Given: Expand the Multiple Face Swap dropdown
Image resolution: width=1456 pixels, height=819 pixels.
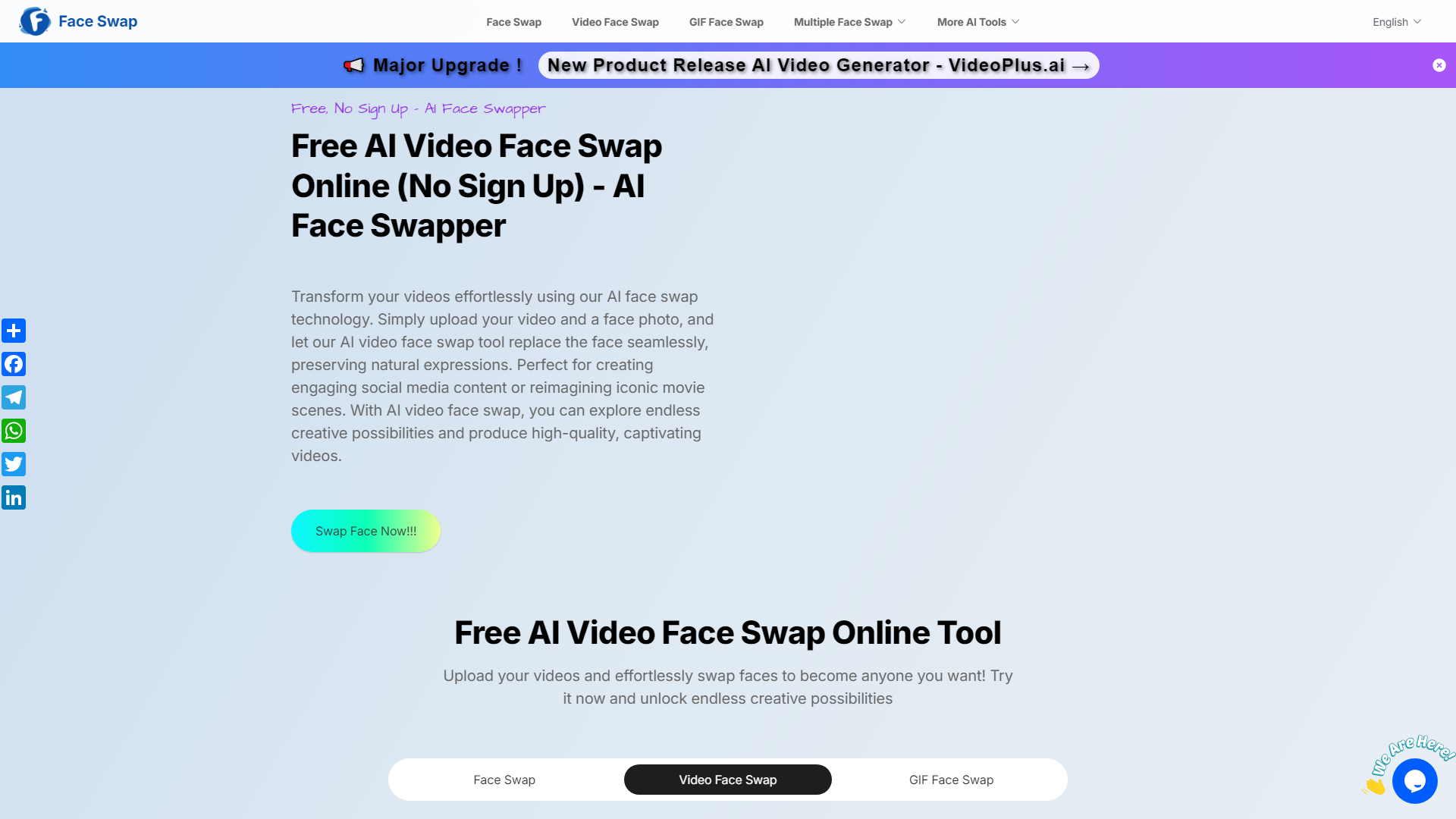Looking at the screenshot, I should click(x=849, y=22).
